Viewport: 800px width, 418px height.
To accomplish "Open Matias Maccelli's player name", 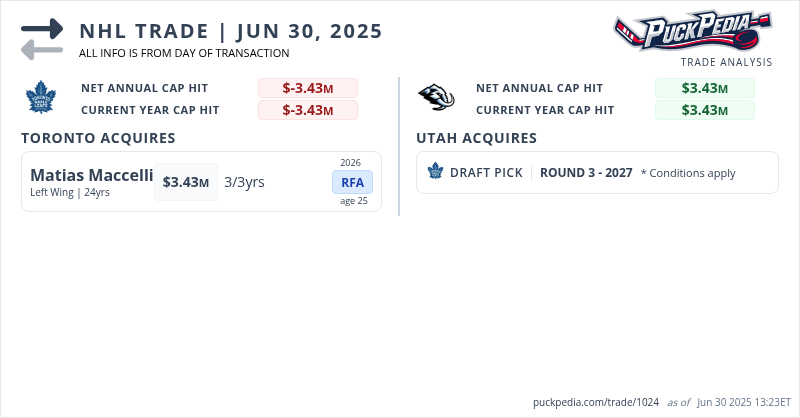I will coord(91,175).
